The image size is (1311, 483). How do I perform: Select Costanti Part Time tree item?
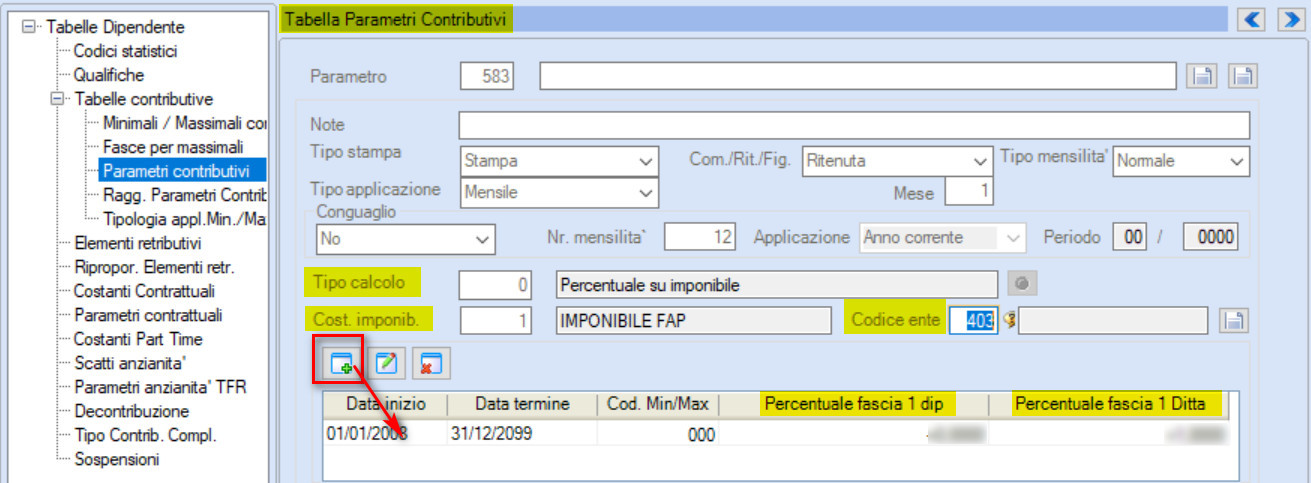click(138, 339)
